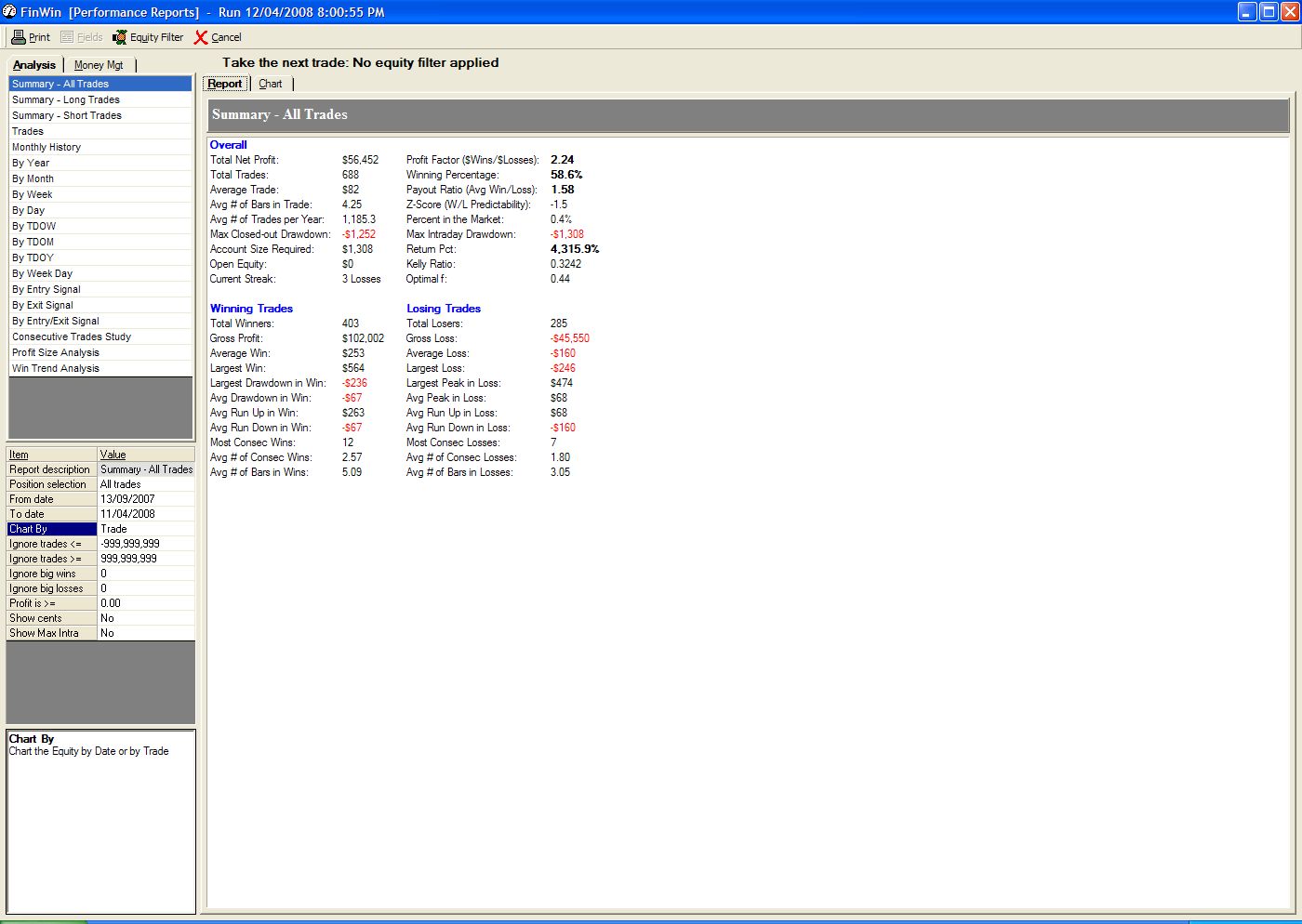Select the By Exit Signal analysis
This screenshot has height=924, width=1302.
pos(100,305)
